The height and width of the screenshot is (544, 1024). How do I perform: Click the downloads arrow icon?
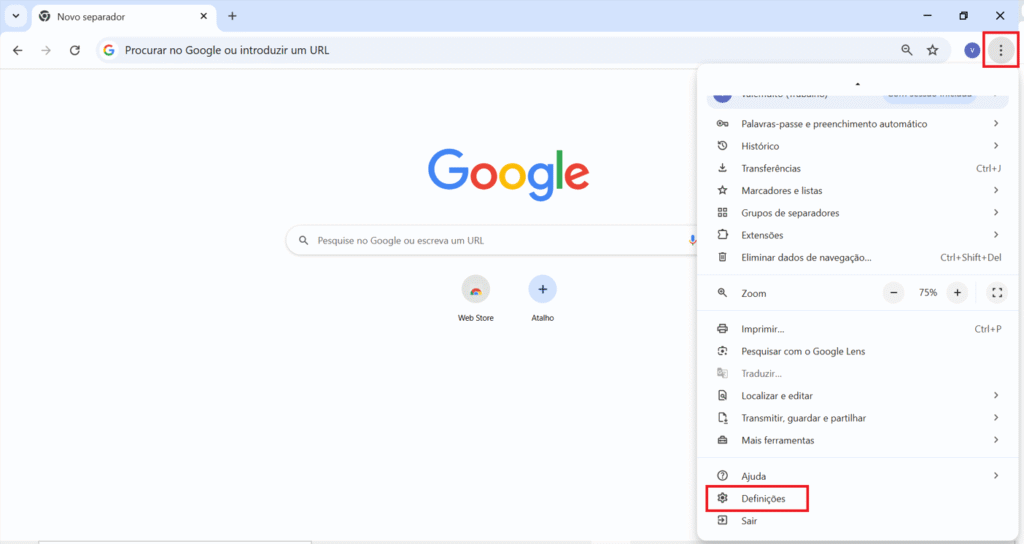tap(722, 168)
